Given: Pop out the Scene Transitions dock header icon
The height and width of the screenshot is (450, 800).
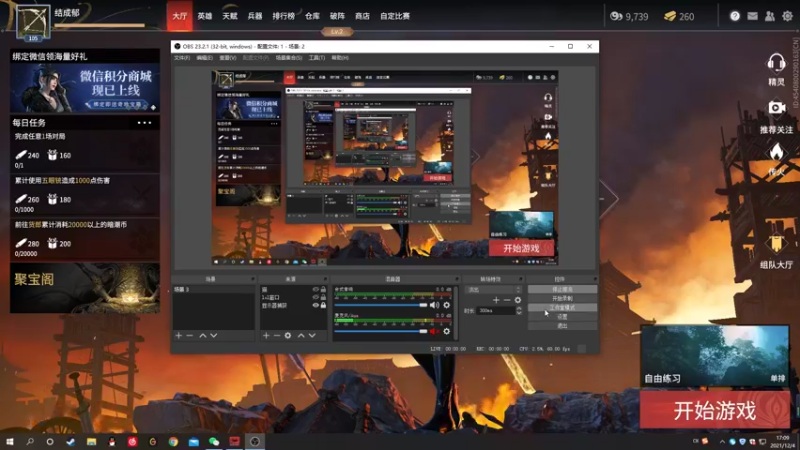Looking at the screenshot, I should tap(521, 279).
